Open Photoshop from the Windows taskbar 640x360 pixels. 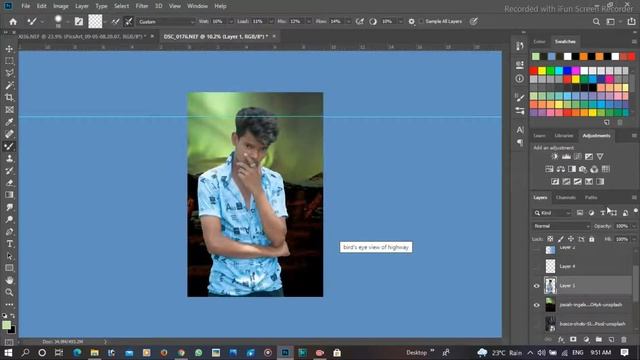285,352
